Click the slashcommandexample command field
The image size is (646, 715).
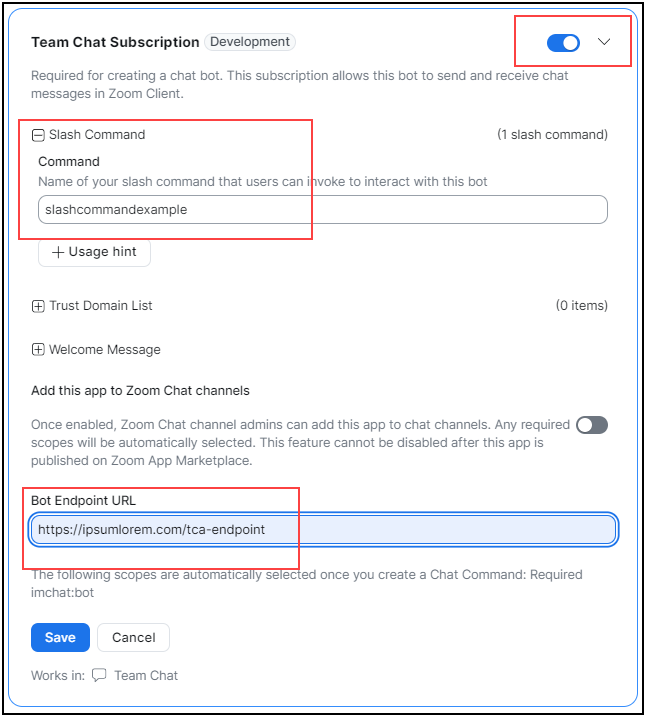[322, 210]
